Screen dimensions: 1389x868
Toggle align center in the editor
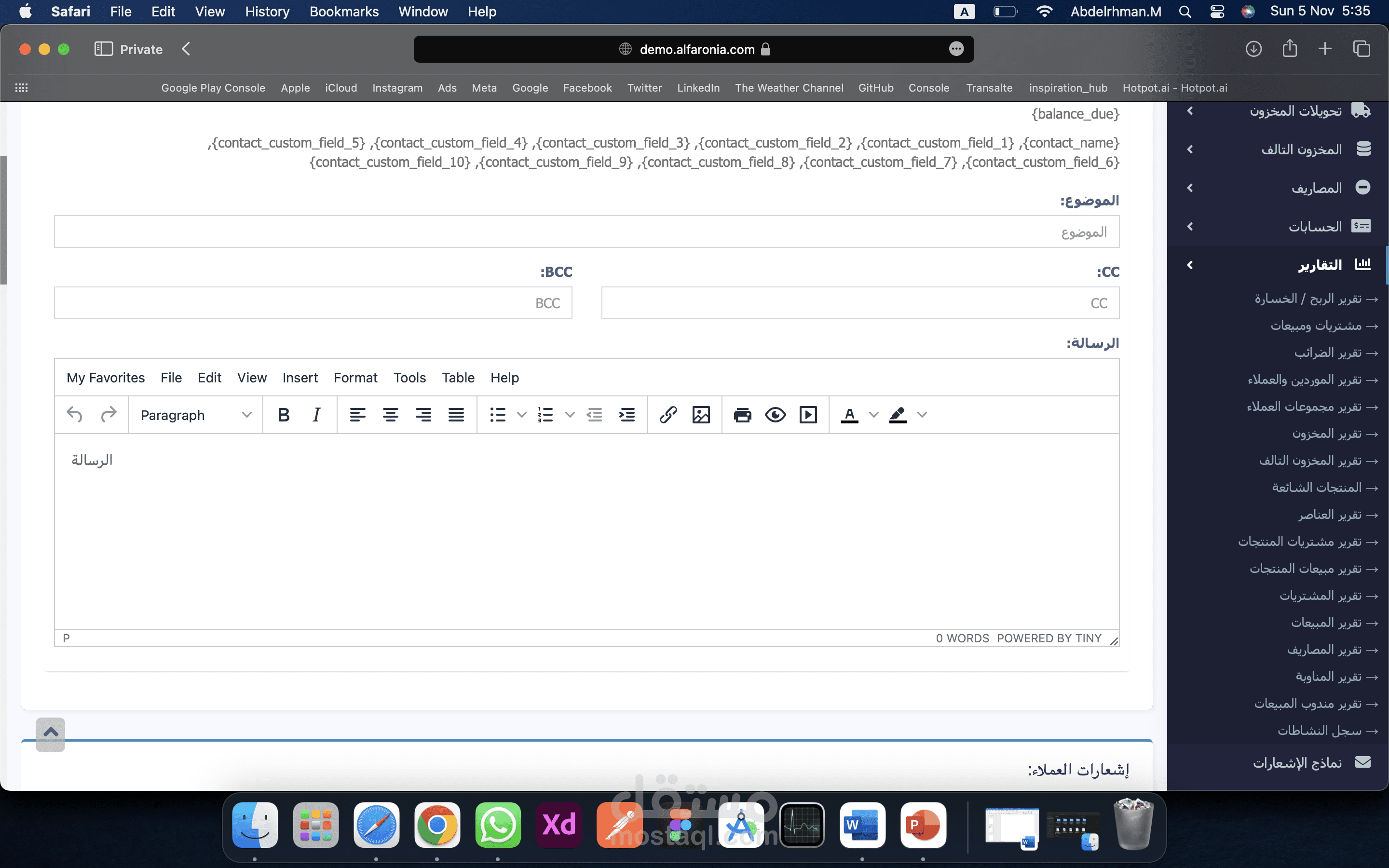390,415
